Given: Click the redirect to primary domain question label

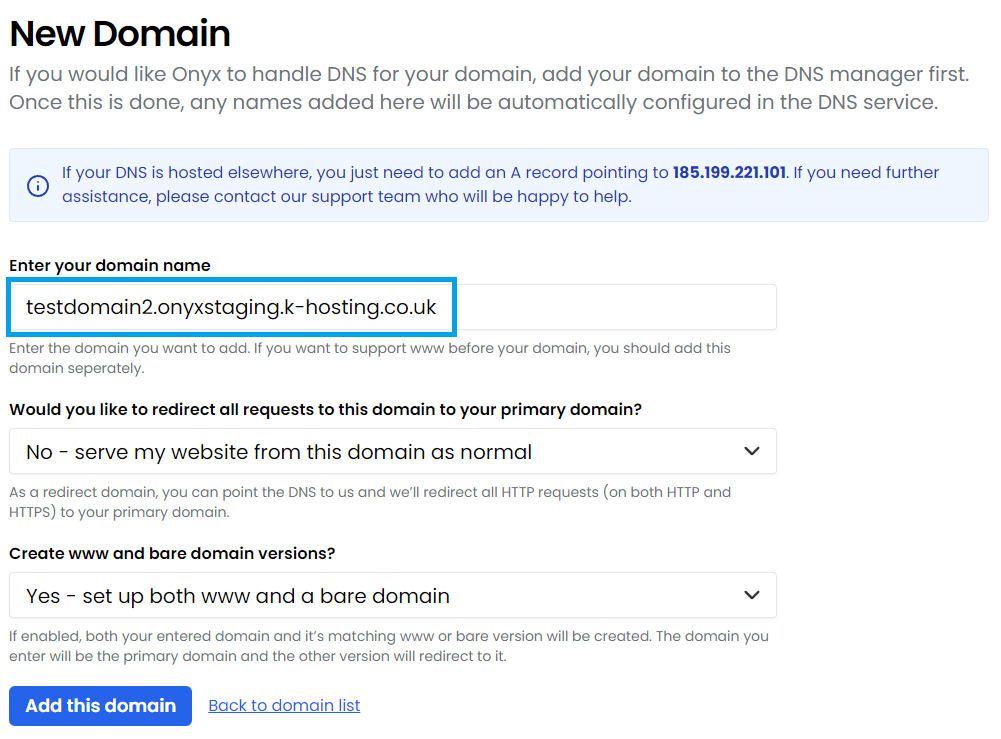Looking at the screenshot, I should tap(326, 410).
